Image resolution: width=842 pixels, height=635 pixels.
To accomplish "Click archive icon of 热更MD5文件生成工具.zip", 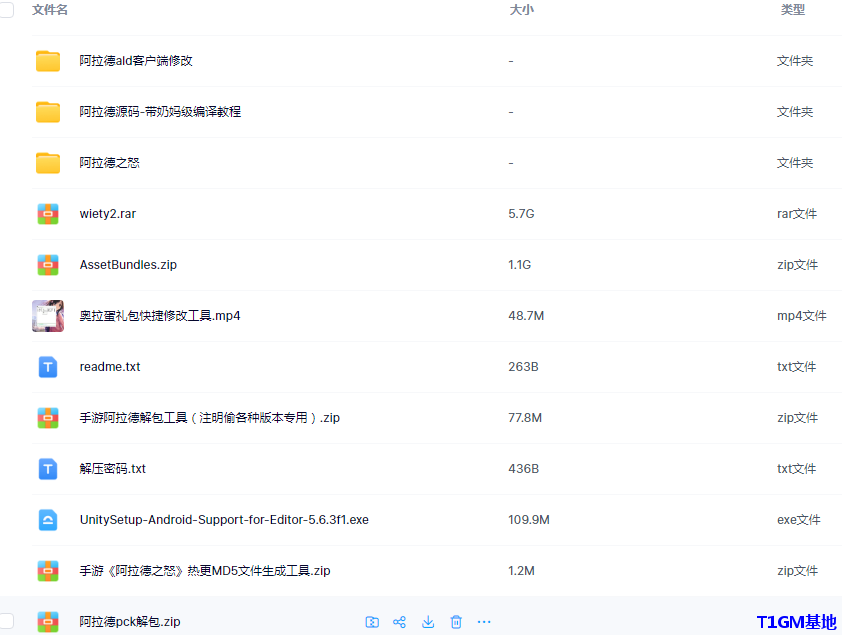I will click(48, 571).
